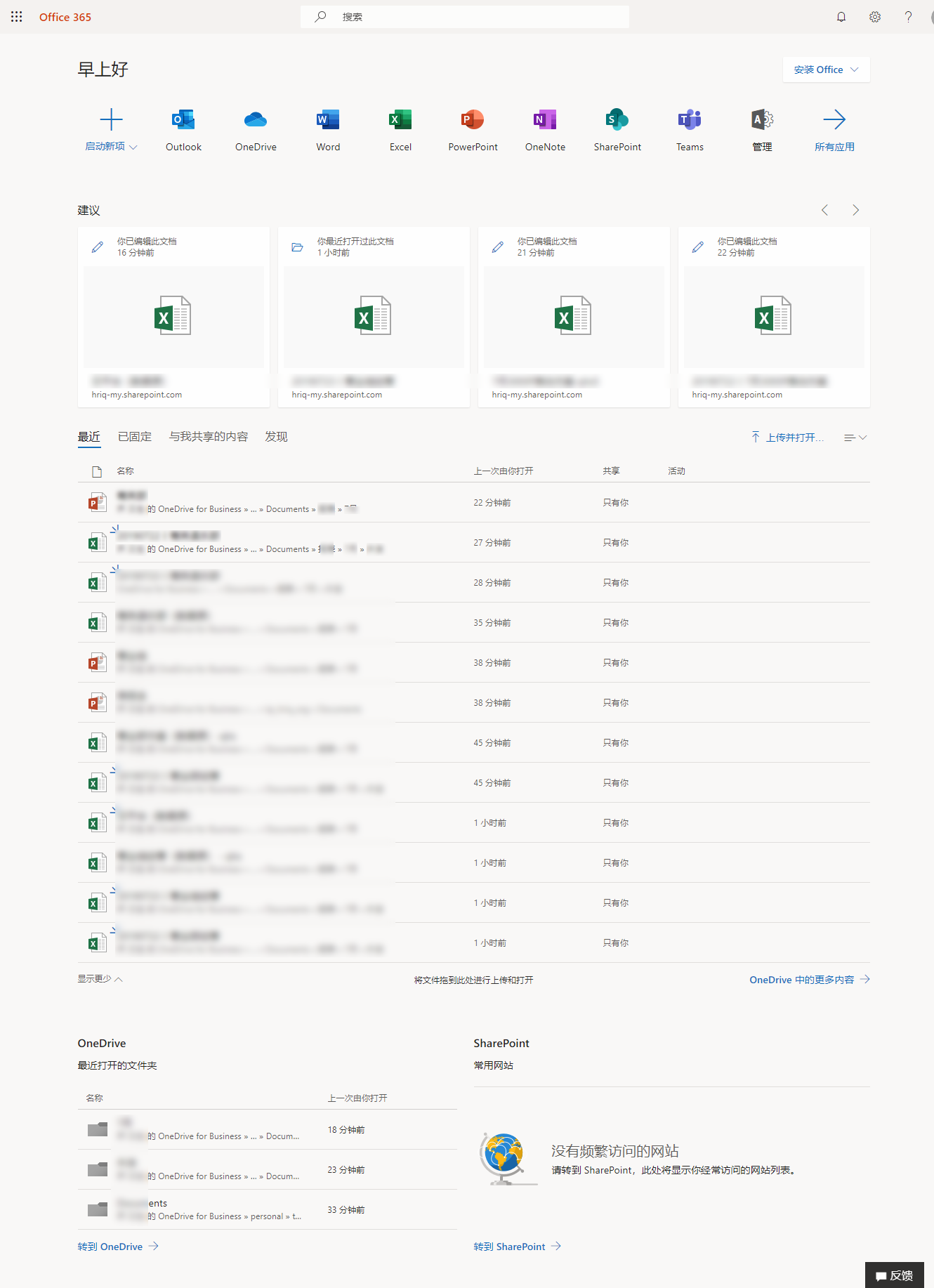The width and height of the screenshot is (934, 1288).
Task: Follow 转到 OneDrive link
Action: (x=118, y=1247)
